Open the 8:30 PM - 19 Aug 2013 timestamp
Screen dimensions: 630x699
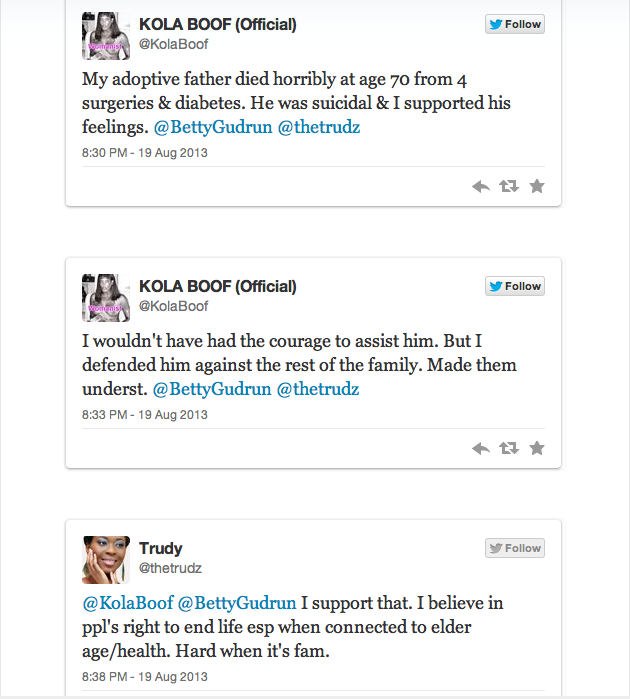[144, 153]
